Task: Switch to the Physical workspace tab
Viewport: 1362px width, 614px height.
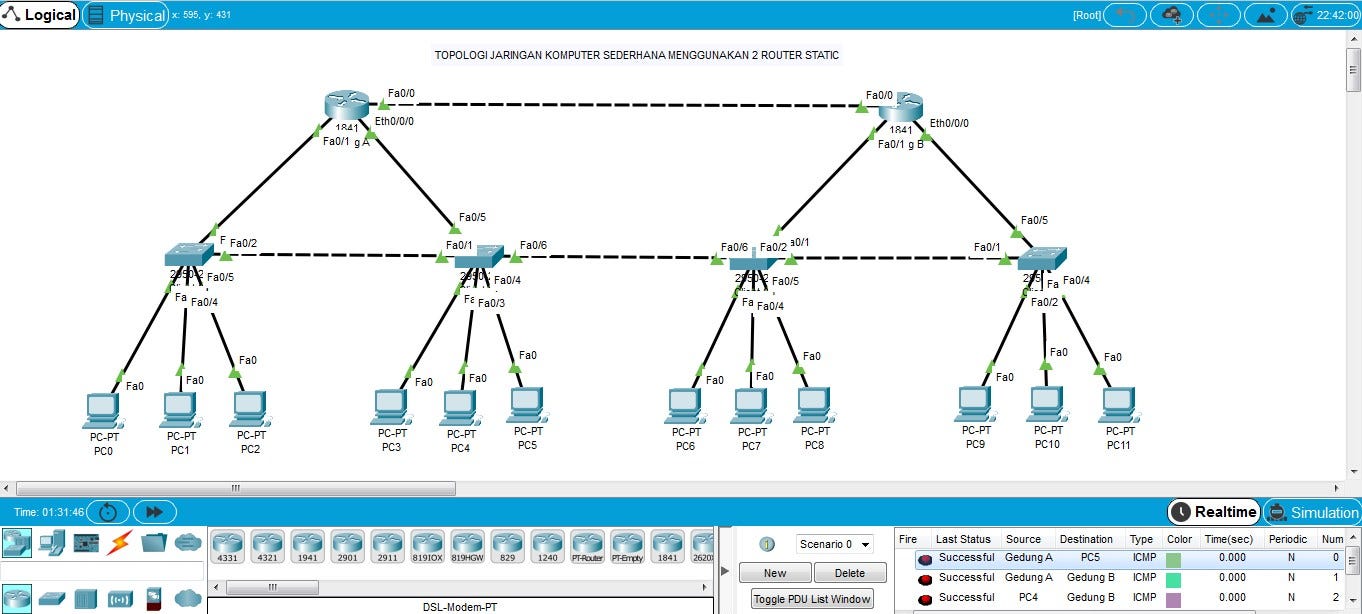Action: (126, 15)
